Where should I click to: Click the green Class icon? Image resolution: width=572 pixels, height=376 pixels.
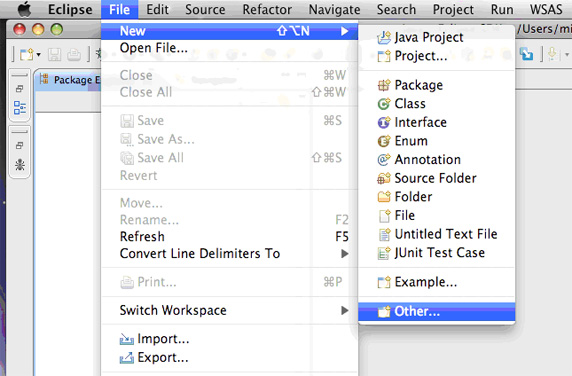pos(384,104)
